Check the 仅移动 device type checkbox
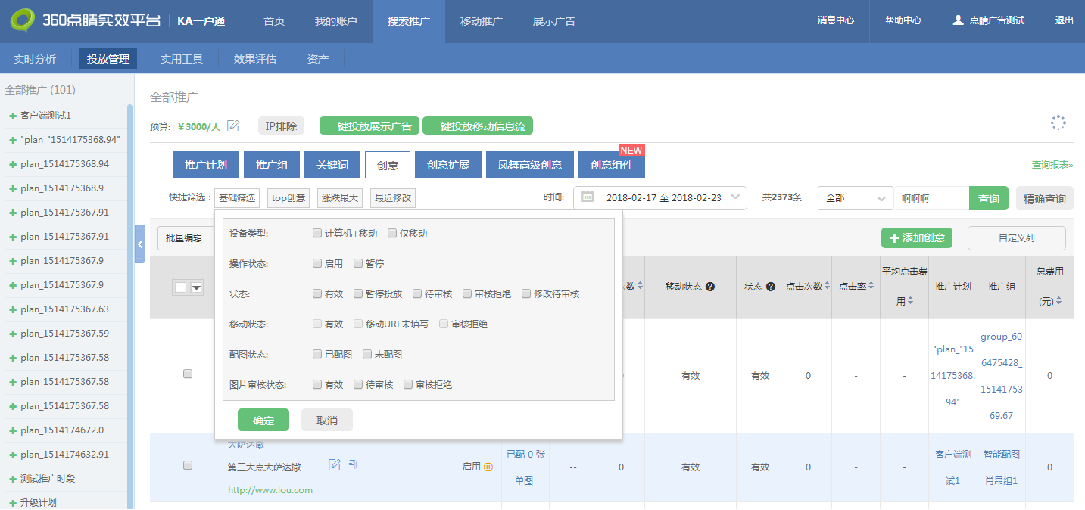This screenshot has height=510, width=1085. (392, 233)
